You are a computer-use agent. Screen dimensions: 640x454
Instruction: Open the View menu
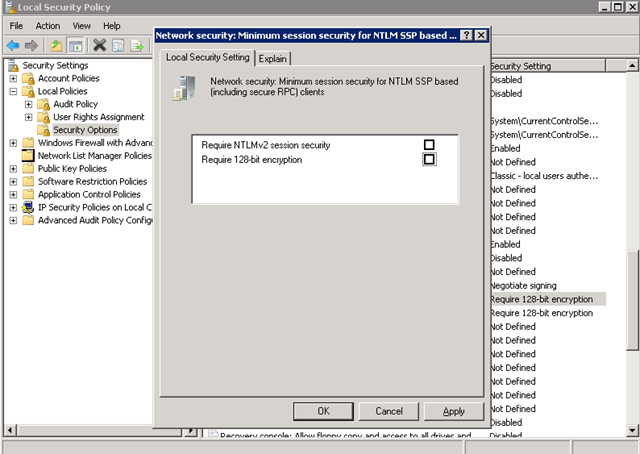pyautogui.click(x=82, y=26)
